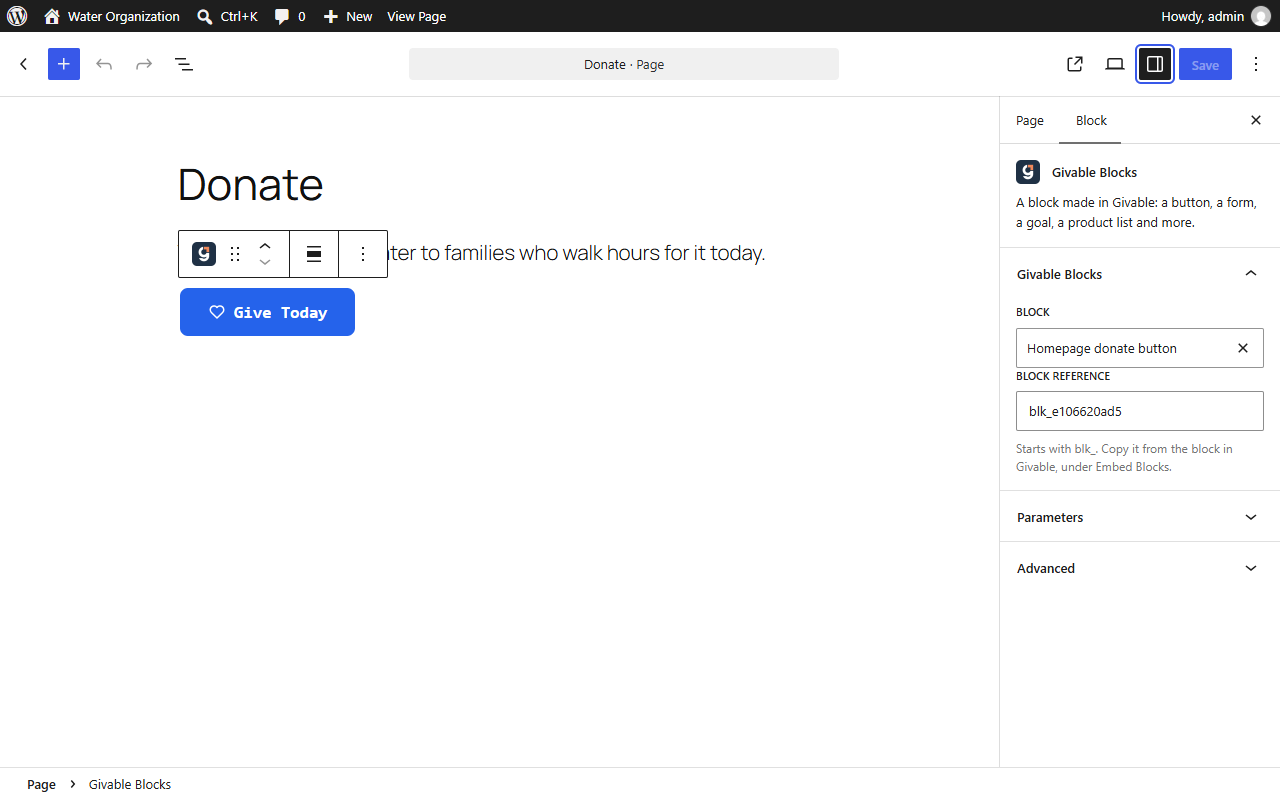Switch to the Page settings tab
Viewport: 1280px width, 800px height.
(x=1030, y=120)
